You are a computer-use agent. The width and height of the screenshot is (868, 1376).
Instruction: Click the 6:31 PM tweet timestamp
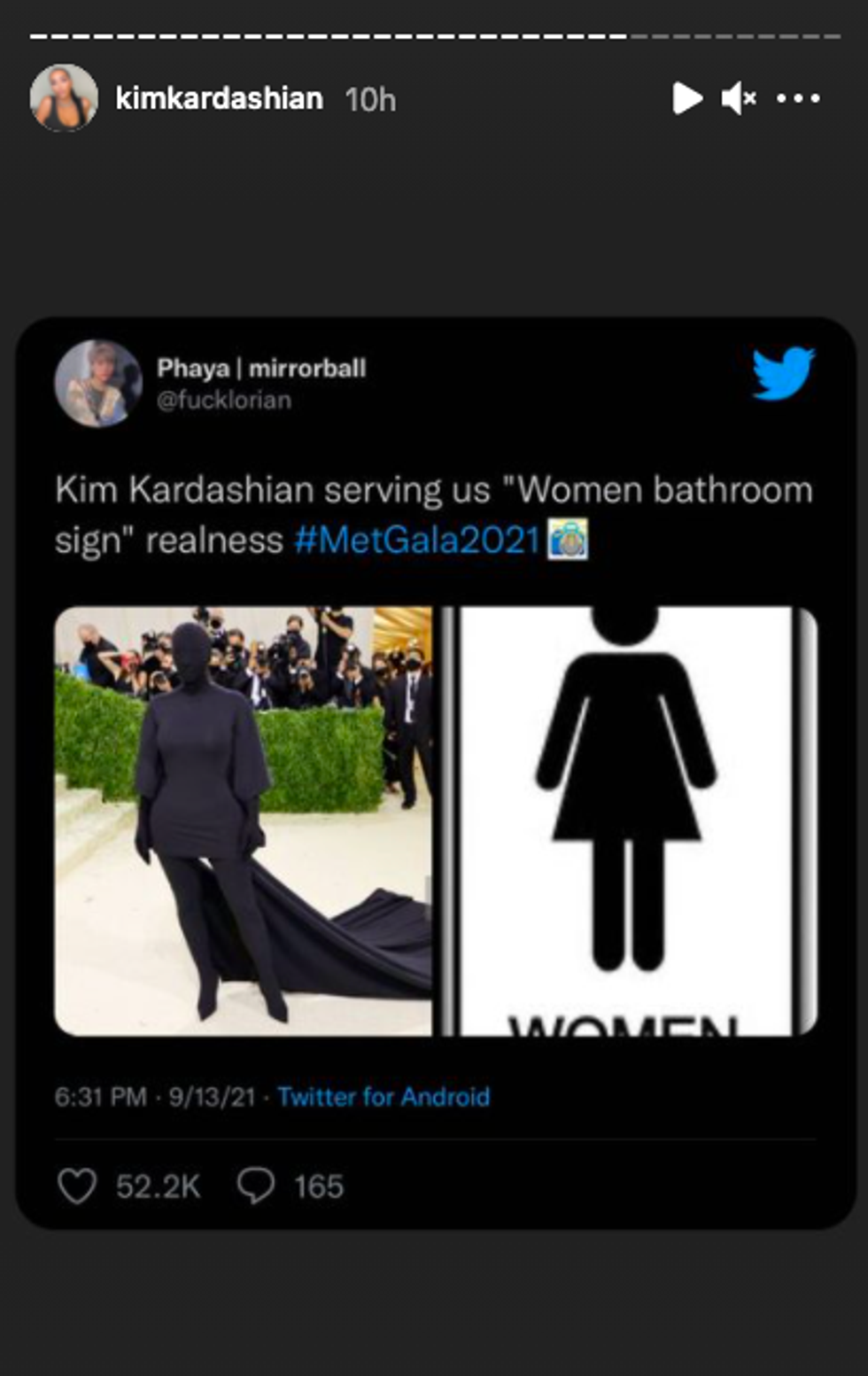click(100, 1097)
